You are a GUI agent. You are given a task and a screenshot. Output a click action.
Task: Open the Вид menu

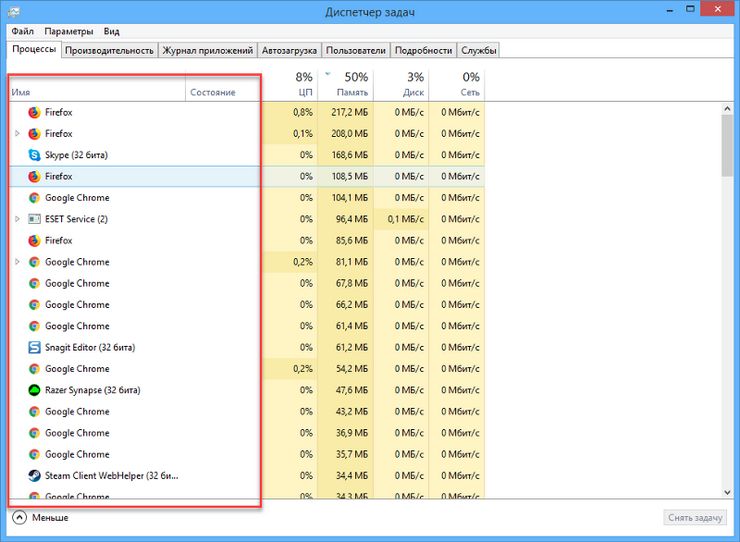(111, 32)
